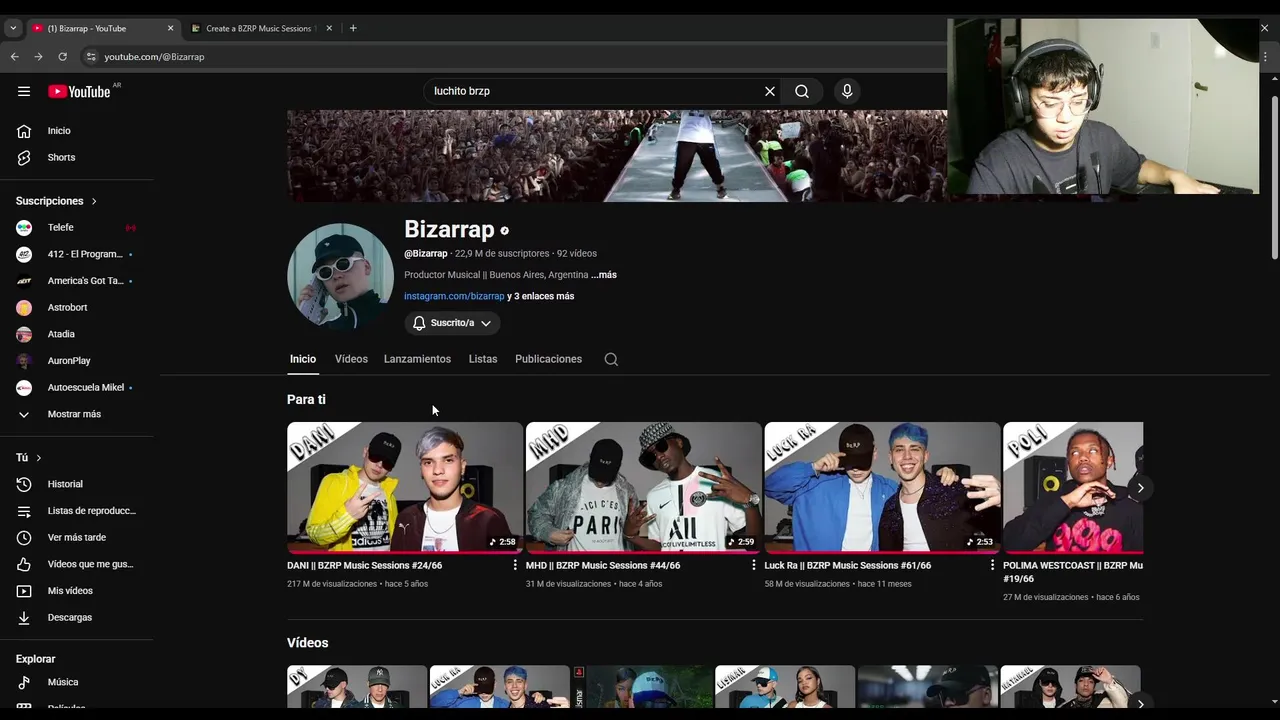The height and width of the screenshot is (720, 1280).
Task: Expand the Suscripciones section header
Action: click(56, 201)
